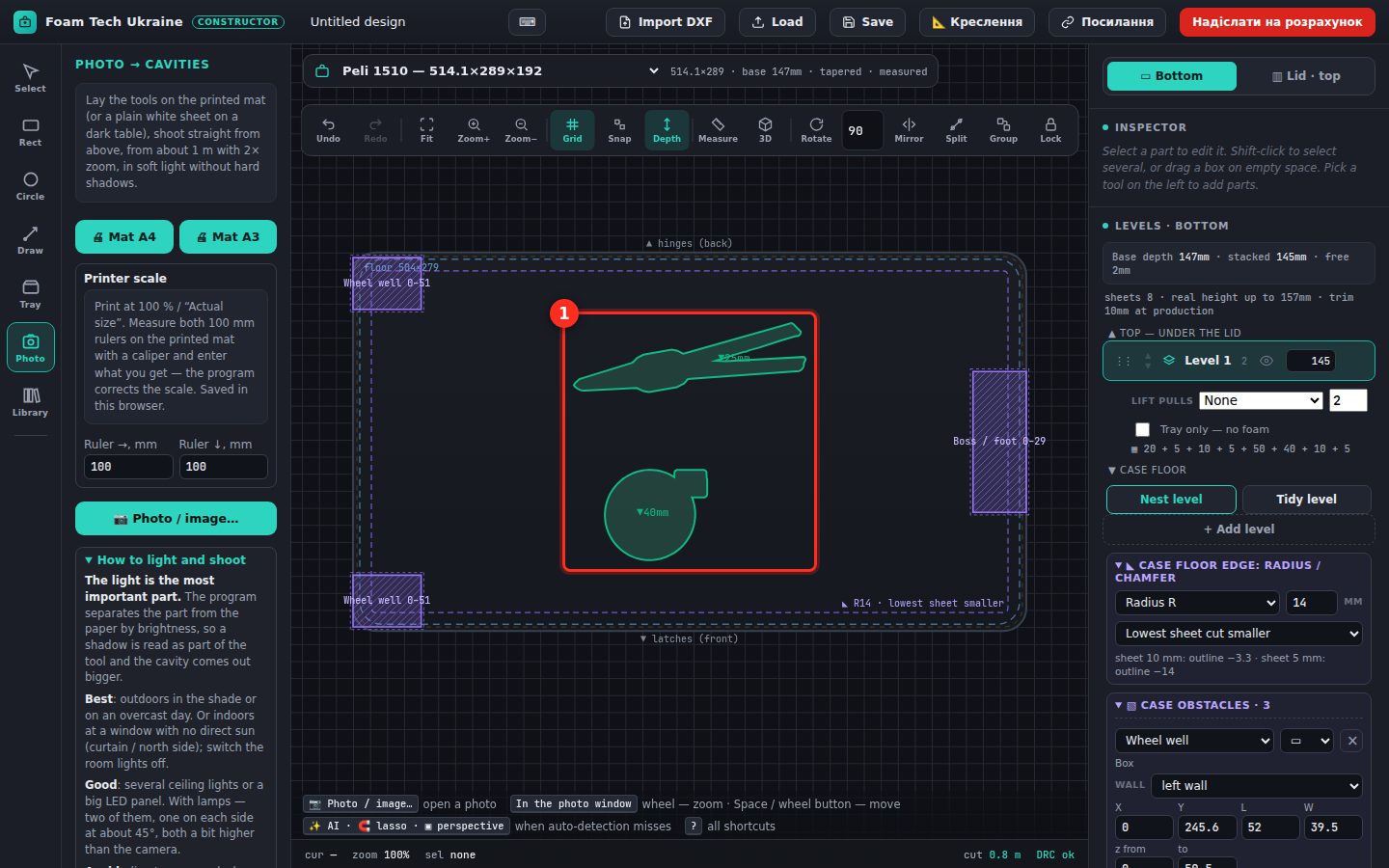Open the Measure tool

(718, 130)
